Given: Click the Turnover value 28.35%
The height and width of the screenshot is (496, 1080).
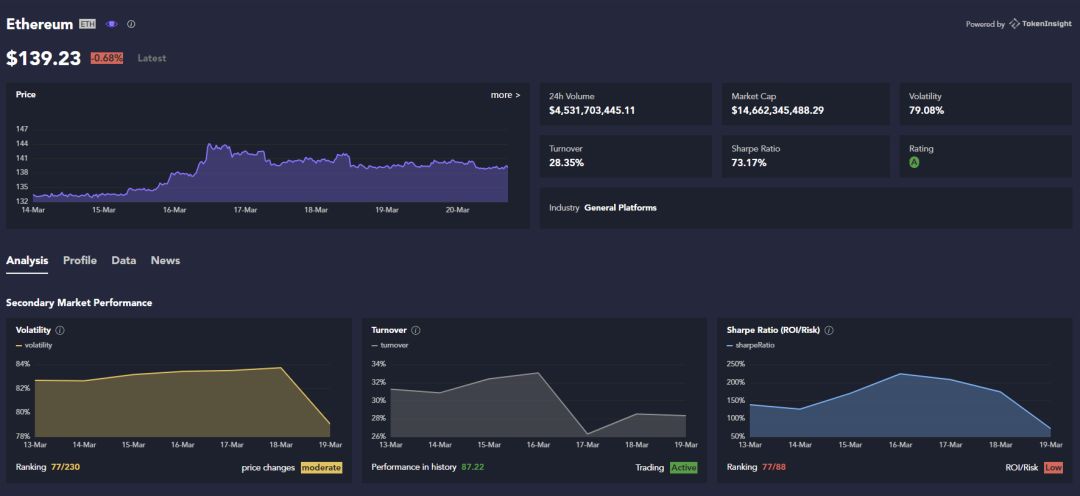Looking at the screenshot, I should 566,163.
